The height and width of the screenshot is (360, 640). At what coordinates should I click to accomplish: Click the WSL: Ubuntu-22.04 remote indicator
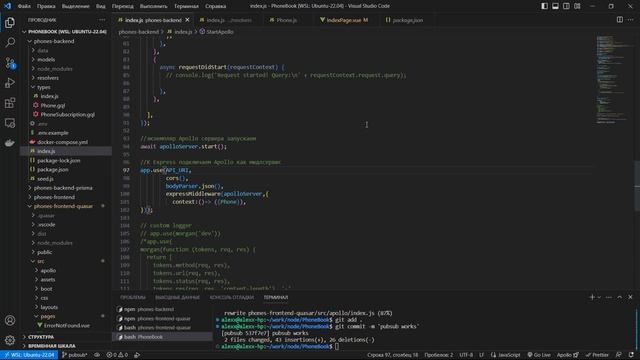tap(29, 355)
